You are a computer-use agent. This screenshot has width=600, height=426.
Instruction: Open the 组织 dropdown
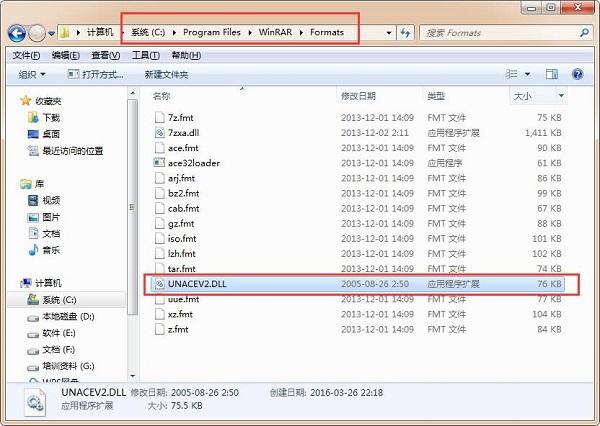click(32, 75)
